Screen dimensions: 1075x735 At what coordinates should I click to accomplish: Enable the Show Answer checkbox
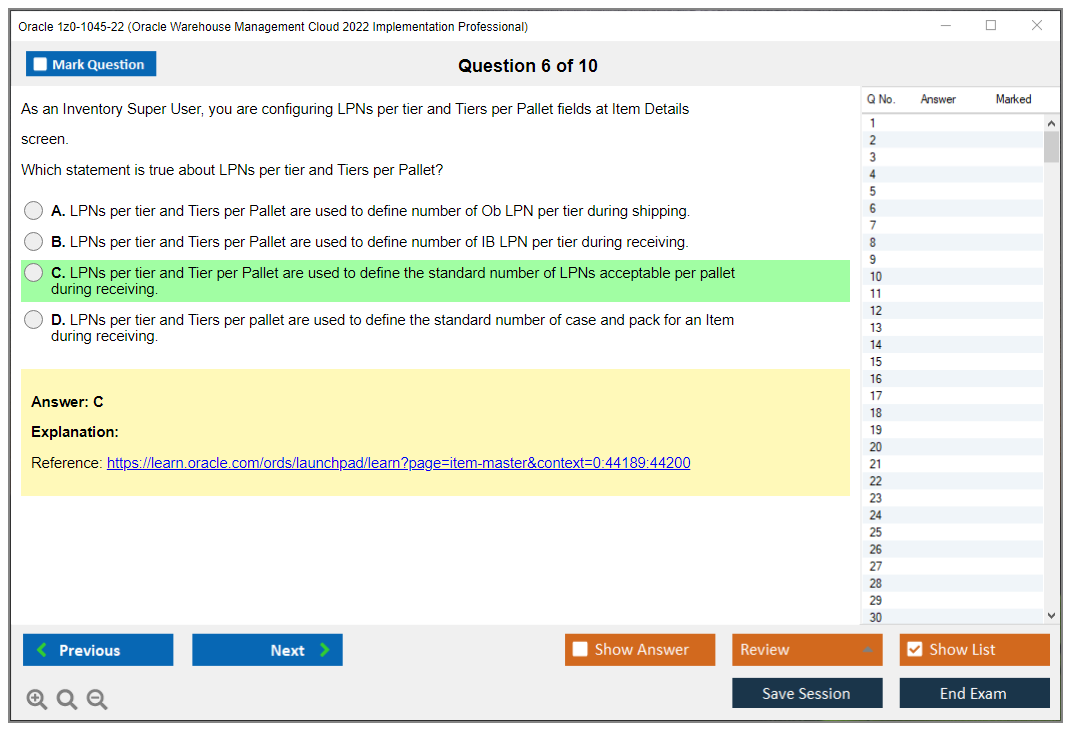point(580,649)
